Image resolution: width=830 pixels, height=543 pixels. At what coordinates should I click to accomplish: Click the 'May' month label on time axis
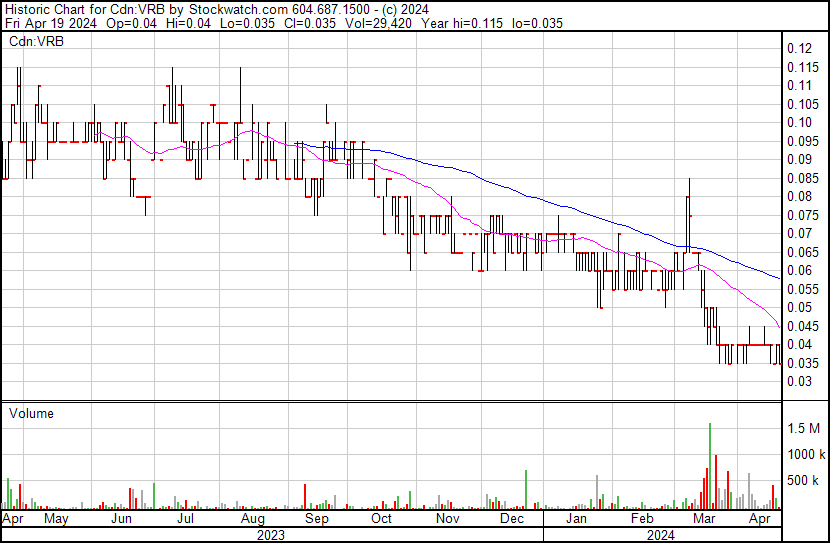[x=56, y=518]
